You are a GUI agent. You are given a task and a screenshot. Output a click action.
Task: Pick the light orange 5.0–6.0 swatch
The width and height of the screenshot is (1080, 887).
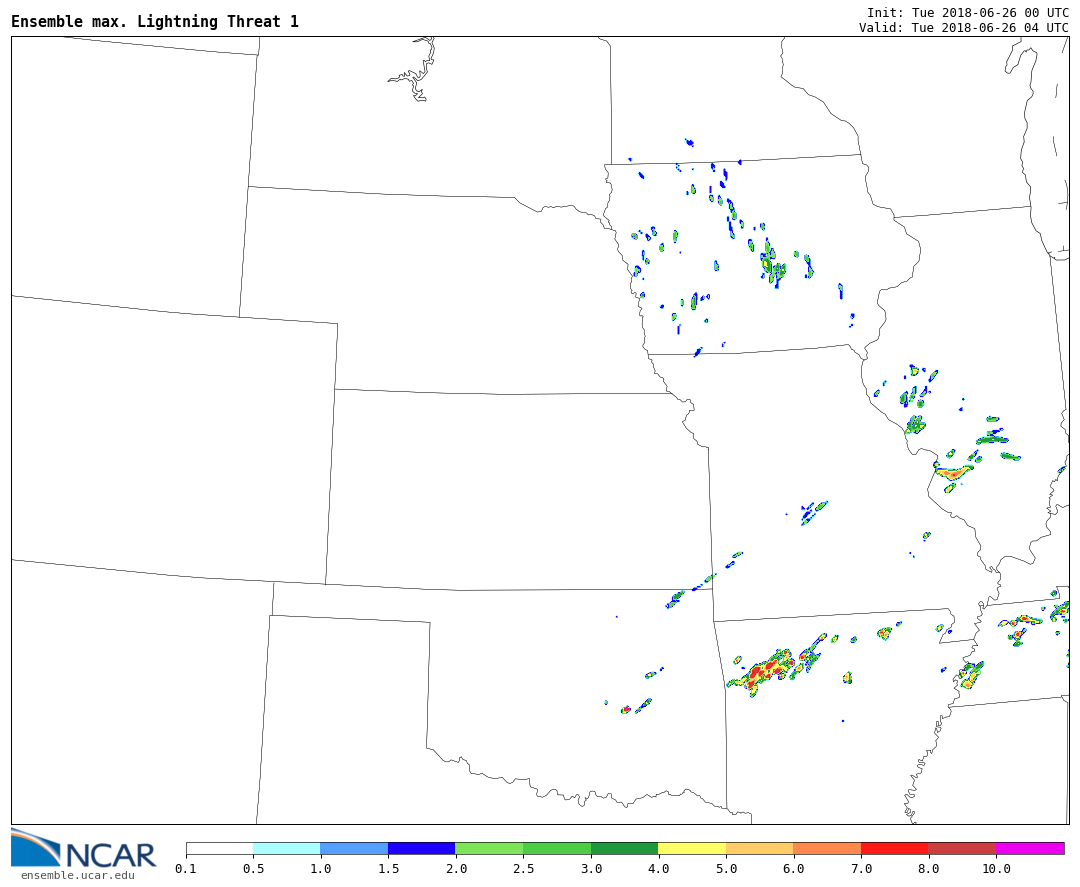pos(759,848)
